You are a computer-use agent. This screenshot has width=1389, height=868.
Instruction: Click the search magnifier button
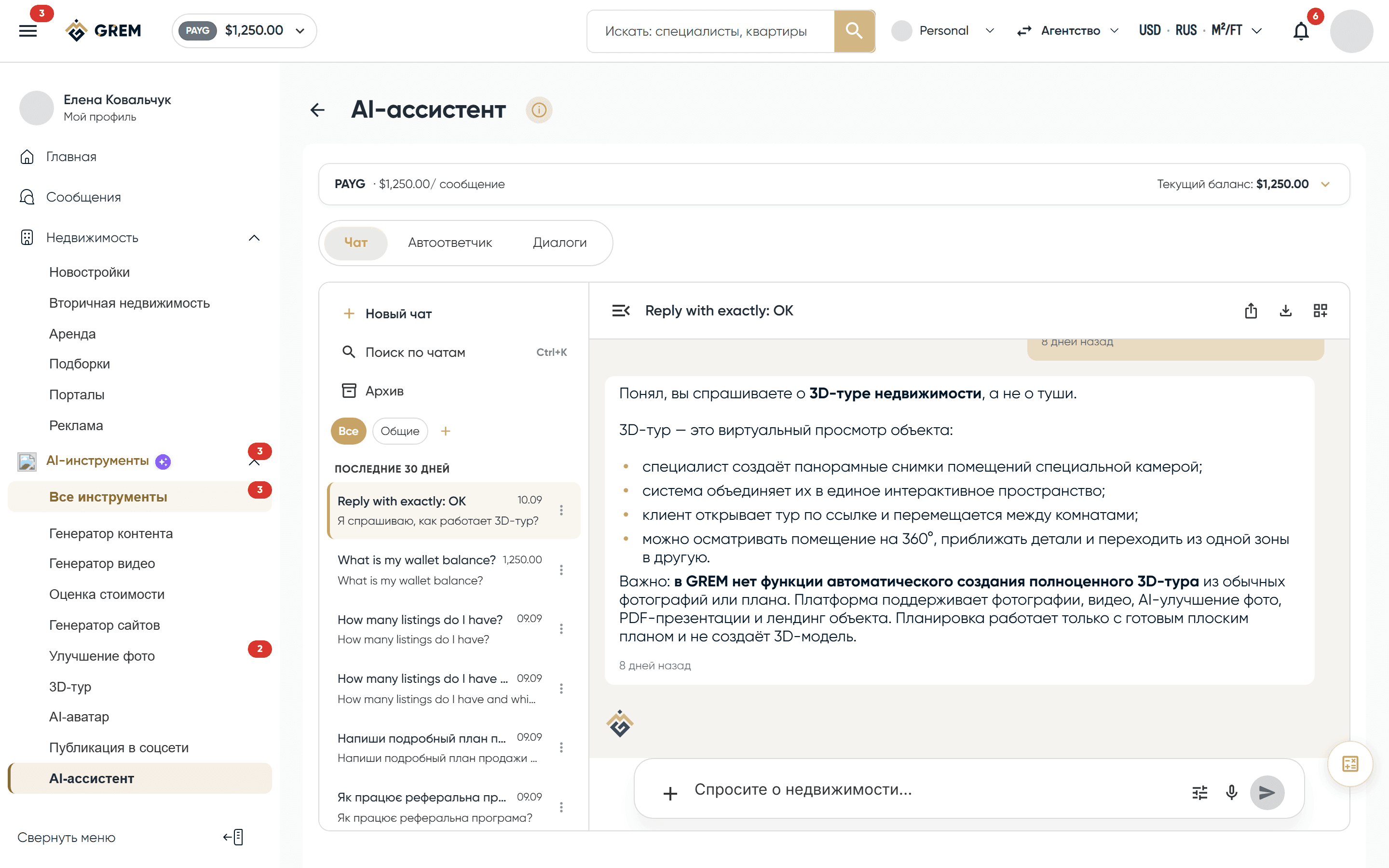[854, 31]
